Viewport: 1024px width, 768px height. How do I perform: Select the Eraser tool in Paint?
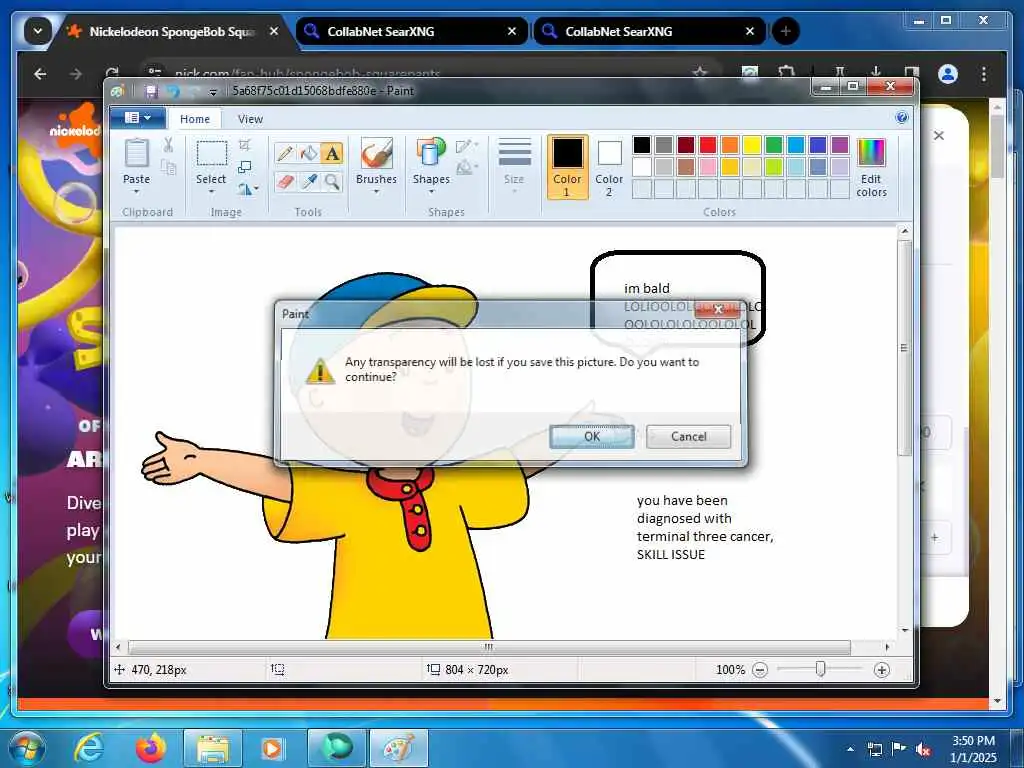[285, 182]
